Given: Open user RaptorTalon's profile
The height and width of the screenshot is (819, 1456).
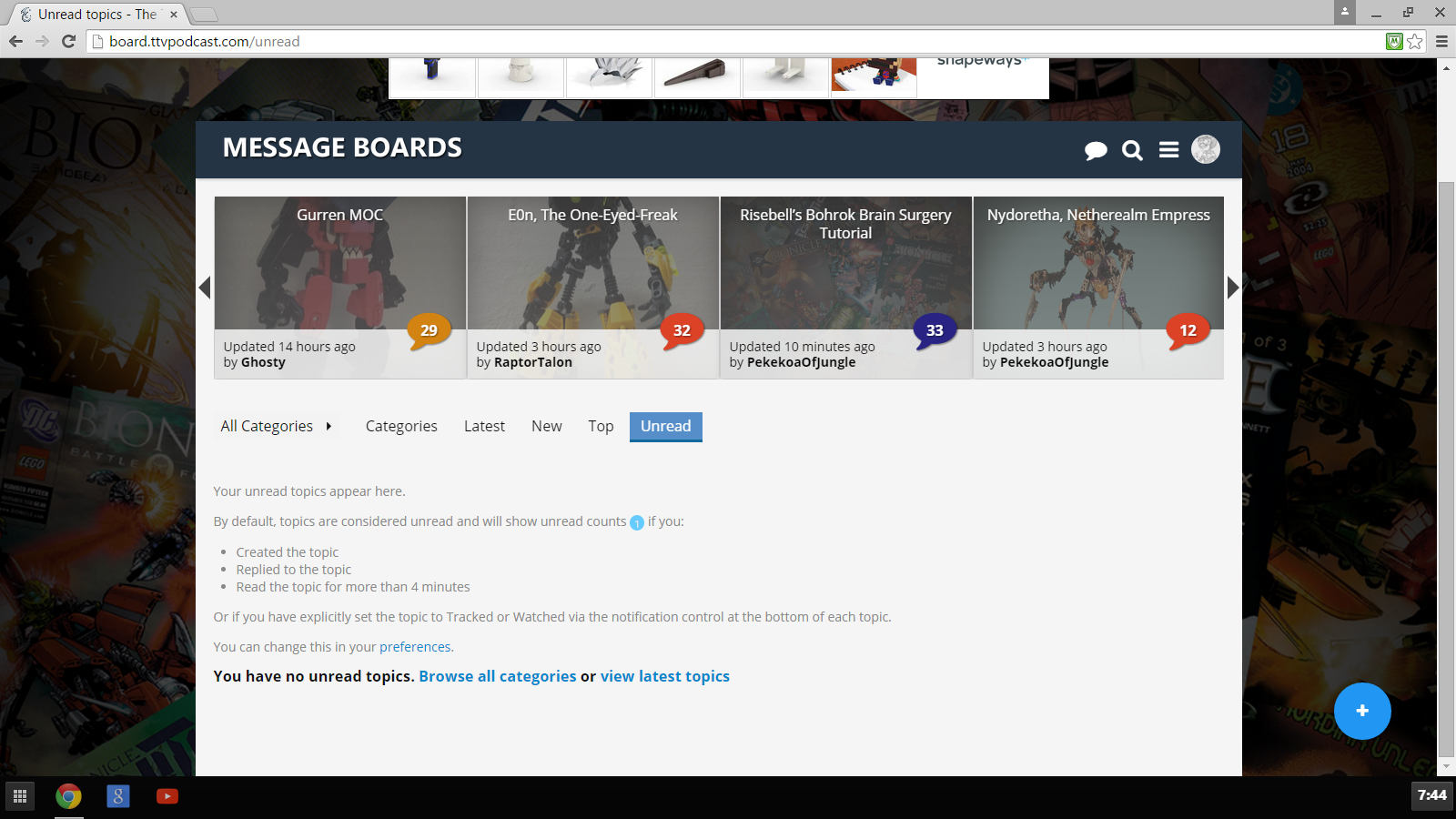Looking at the screenshot, I should coord(533,362).
